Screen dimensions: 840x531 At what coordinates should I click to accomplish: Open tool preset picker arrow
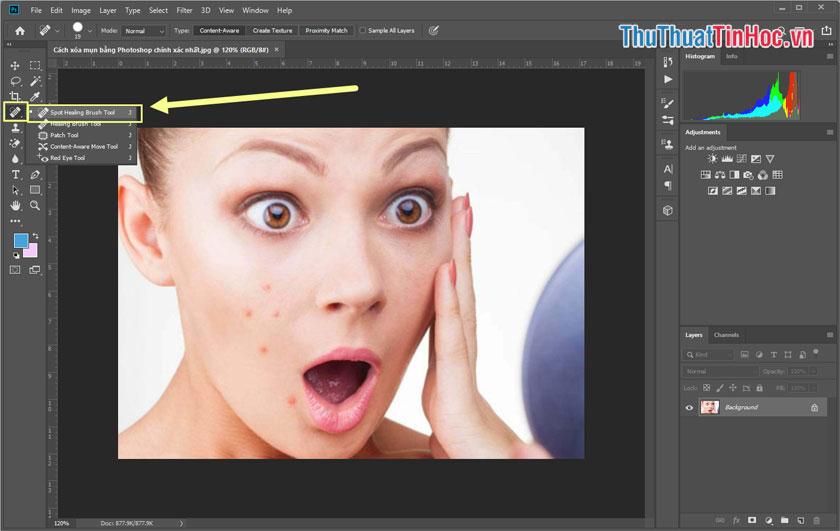57,31
